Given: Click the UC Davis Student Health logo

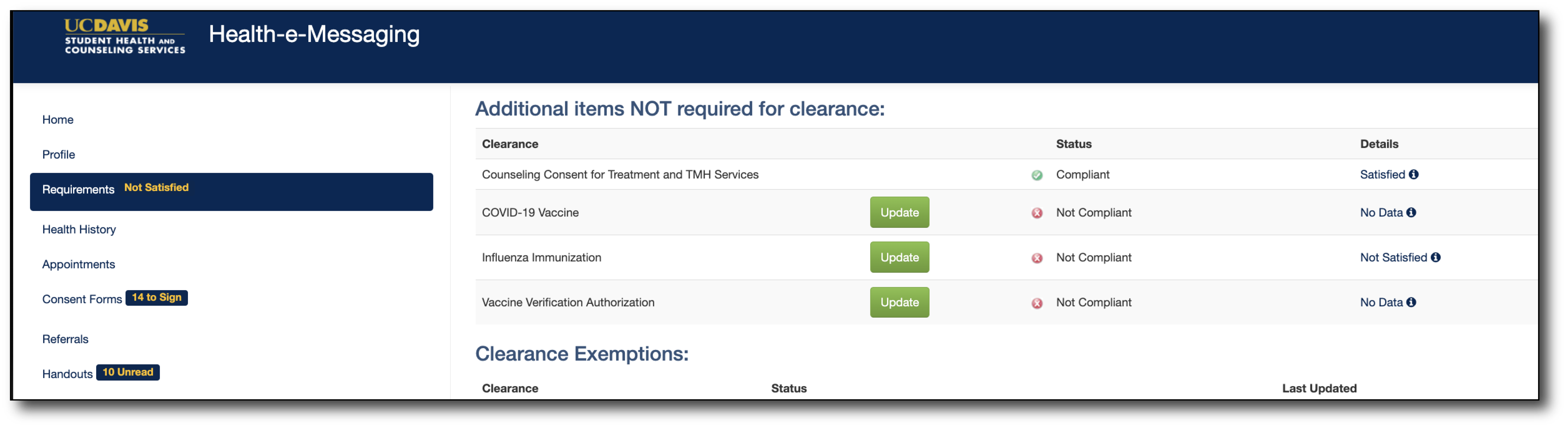Looking at the screenshot, I should pos(125,37).
